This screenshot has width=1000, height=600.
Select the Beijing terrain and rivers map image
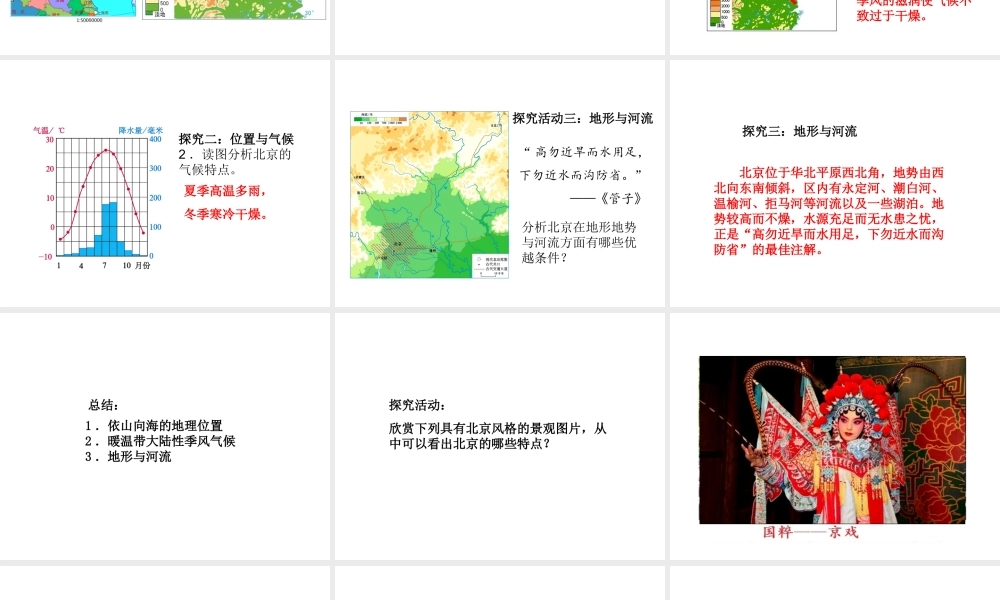pos(429,195)
